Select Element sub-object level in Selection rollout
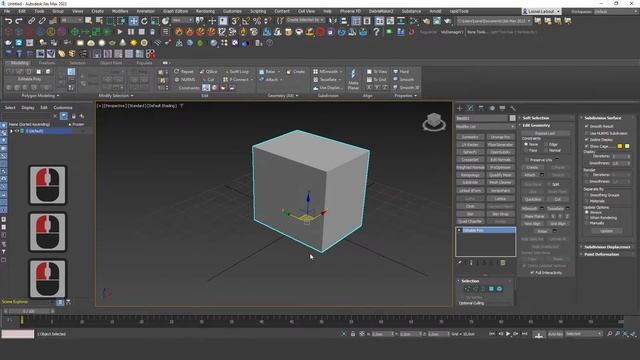 pos(499,289)
